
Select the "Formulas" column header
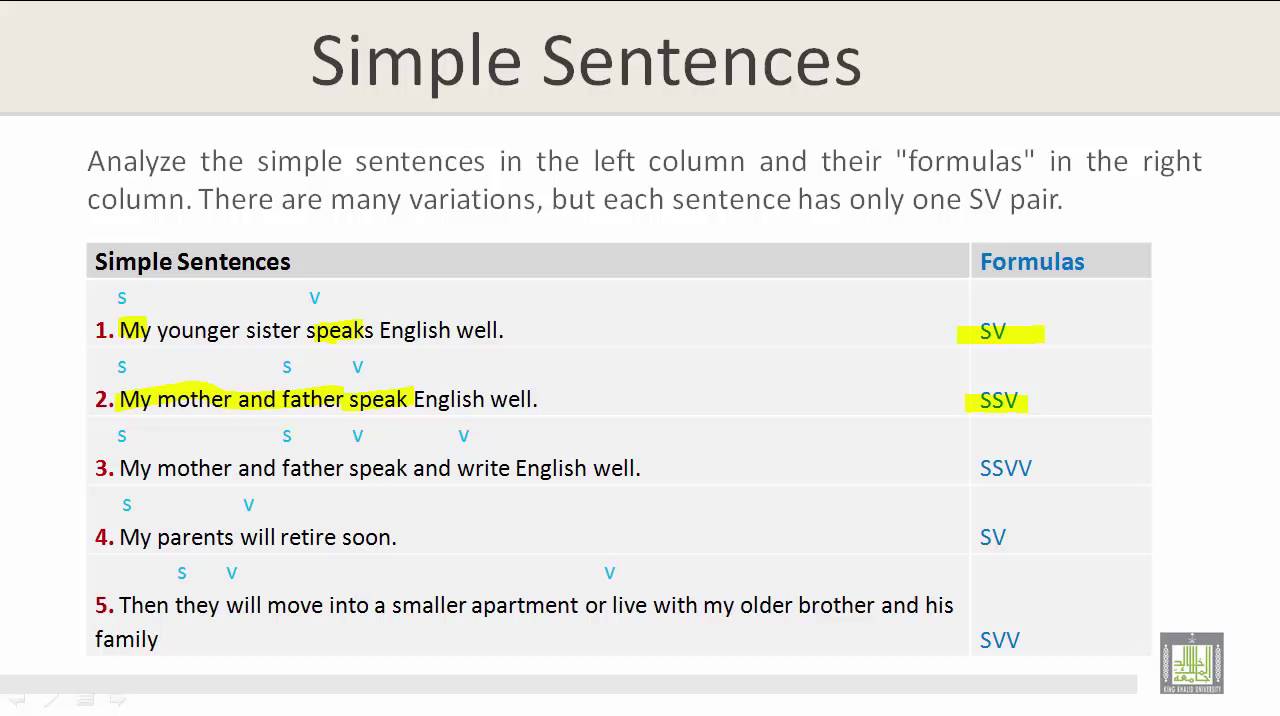1032,262
